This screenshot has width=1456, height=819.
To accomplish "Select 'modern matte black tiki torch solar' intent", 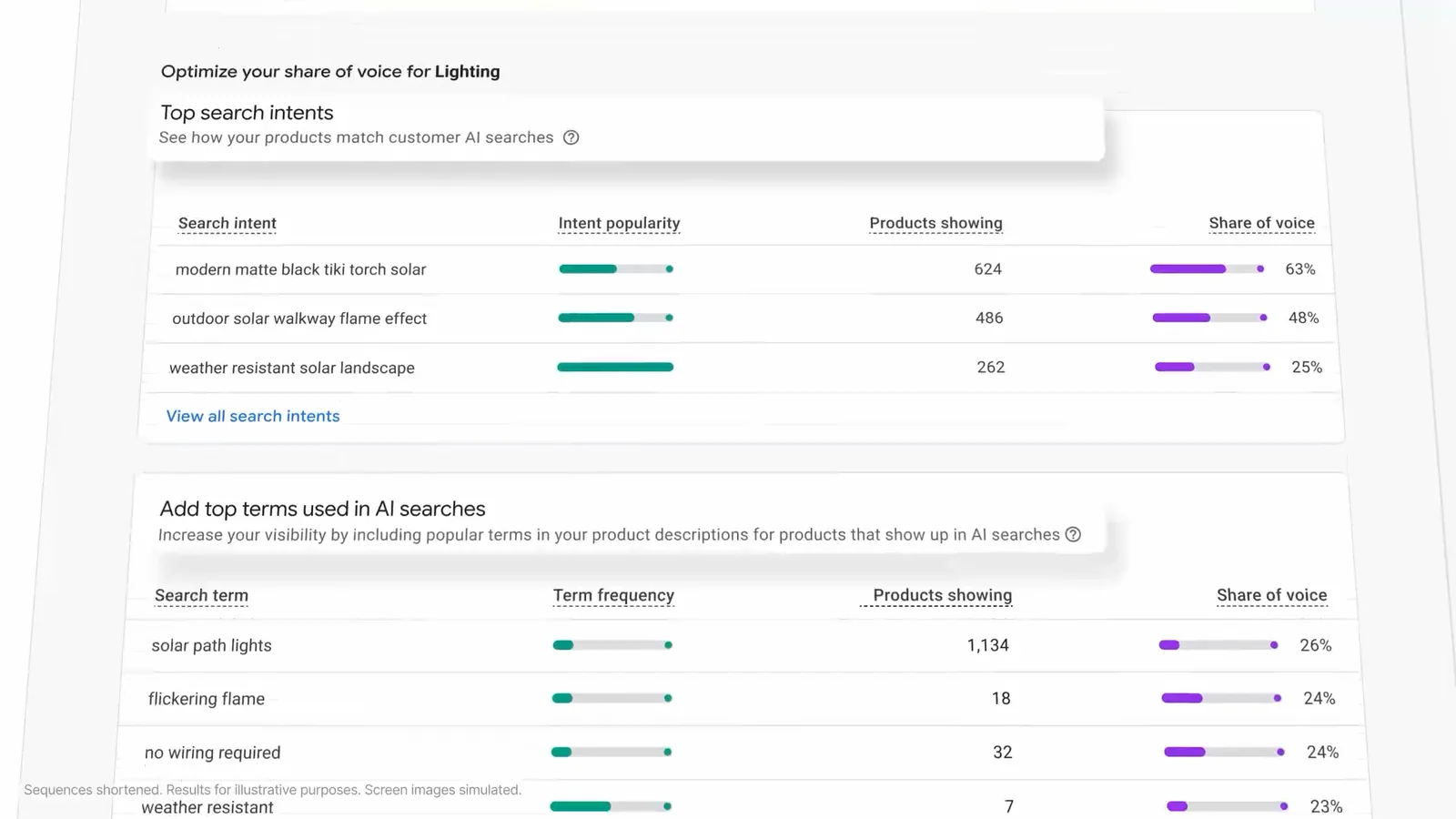I will pos(300,269).
